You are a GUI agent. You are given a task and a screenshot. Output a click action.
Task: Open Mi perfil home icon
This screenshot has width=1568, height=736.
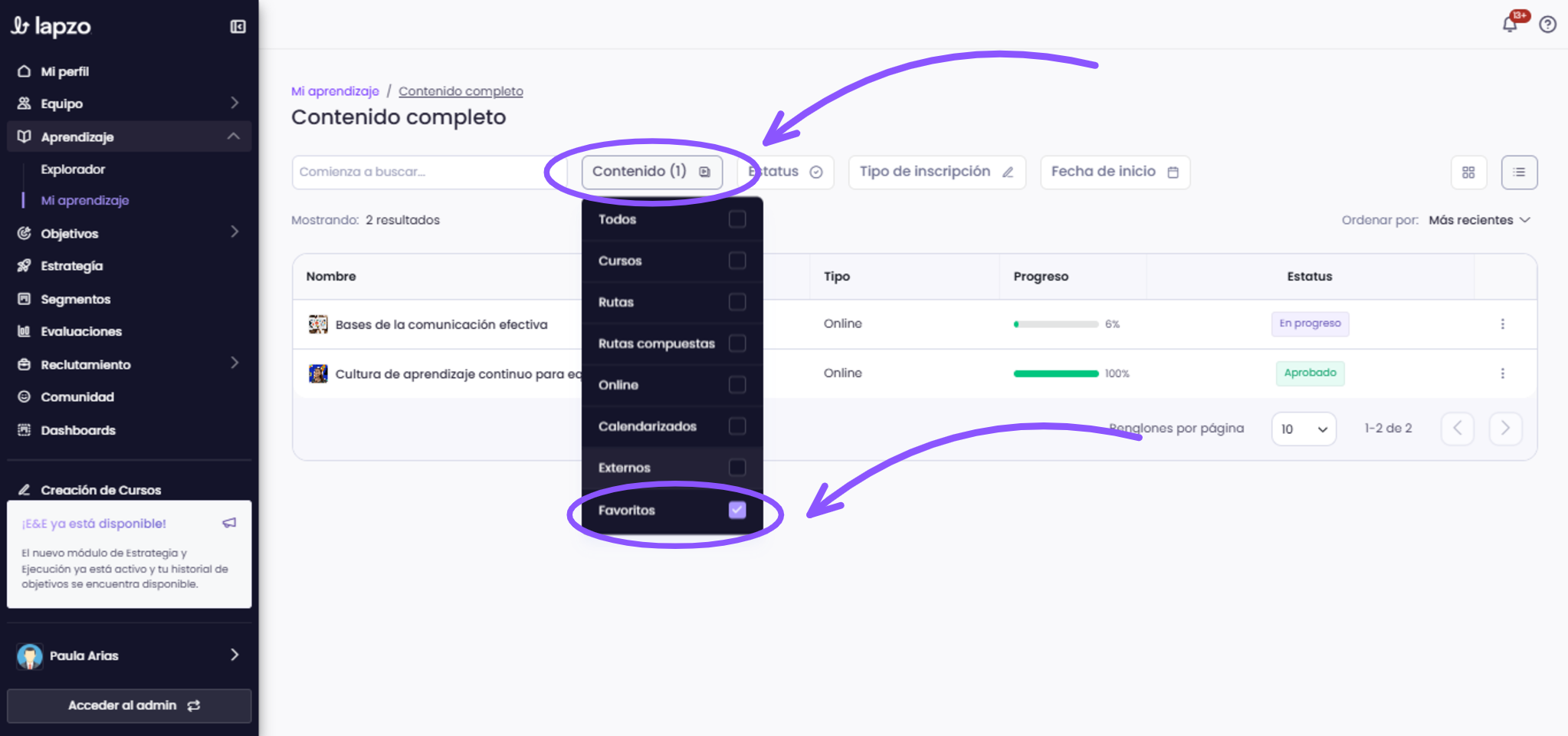point(24,71)
